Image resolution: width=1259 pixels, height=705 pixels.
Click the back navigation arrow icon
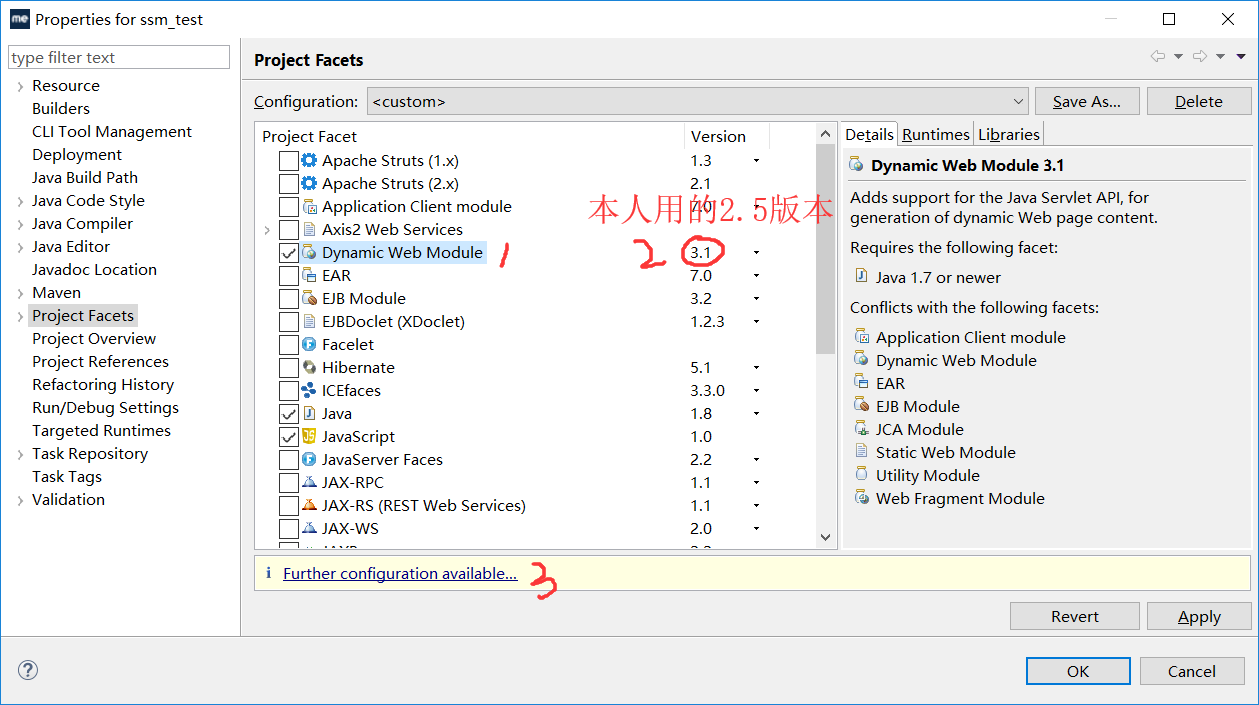tap(1158, 57)
